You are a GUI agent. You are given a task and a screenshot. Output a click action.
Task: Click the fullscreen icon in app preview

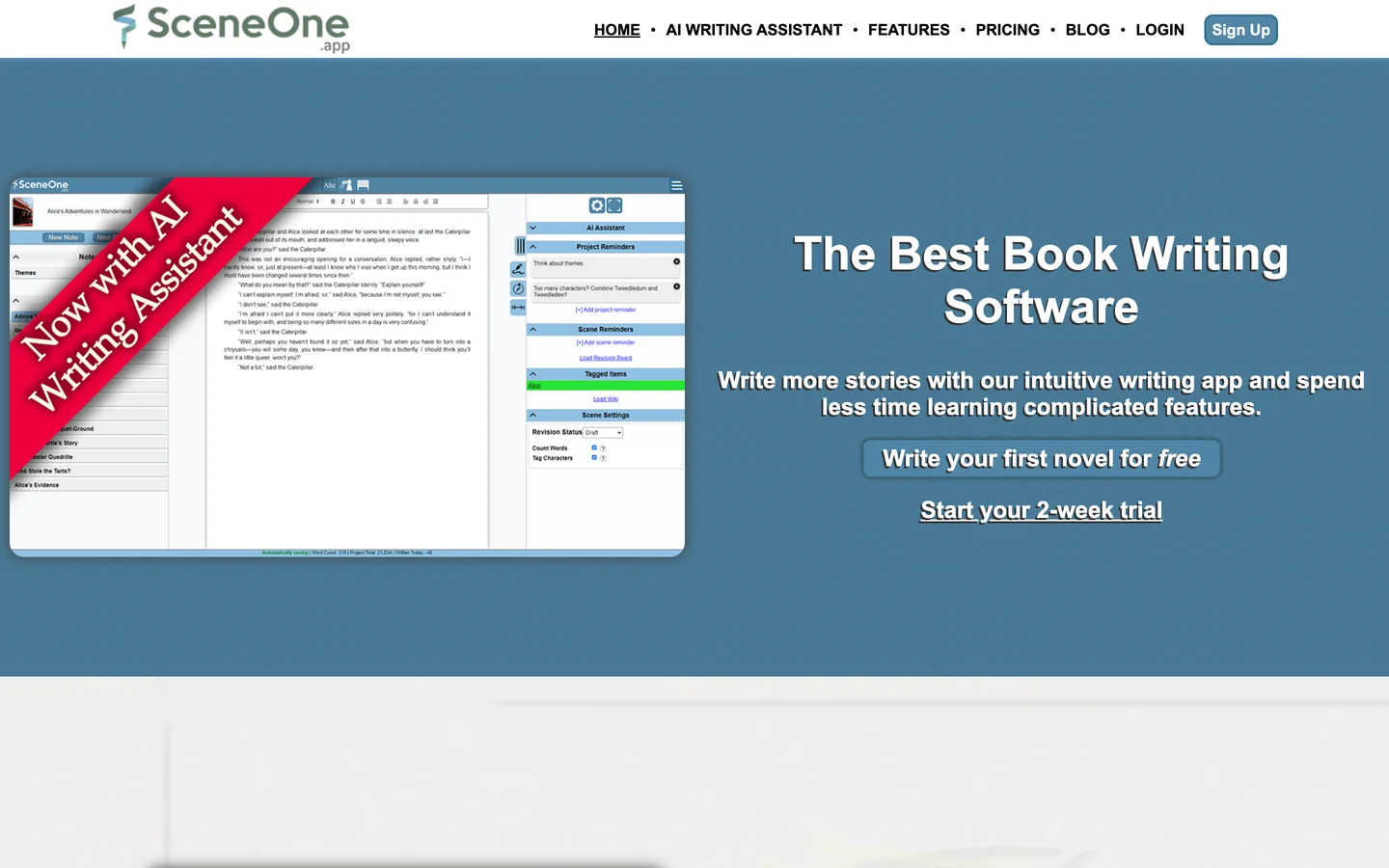pyautogui.click(x=614, y=205)
